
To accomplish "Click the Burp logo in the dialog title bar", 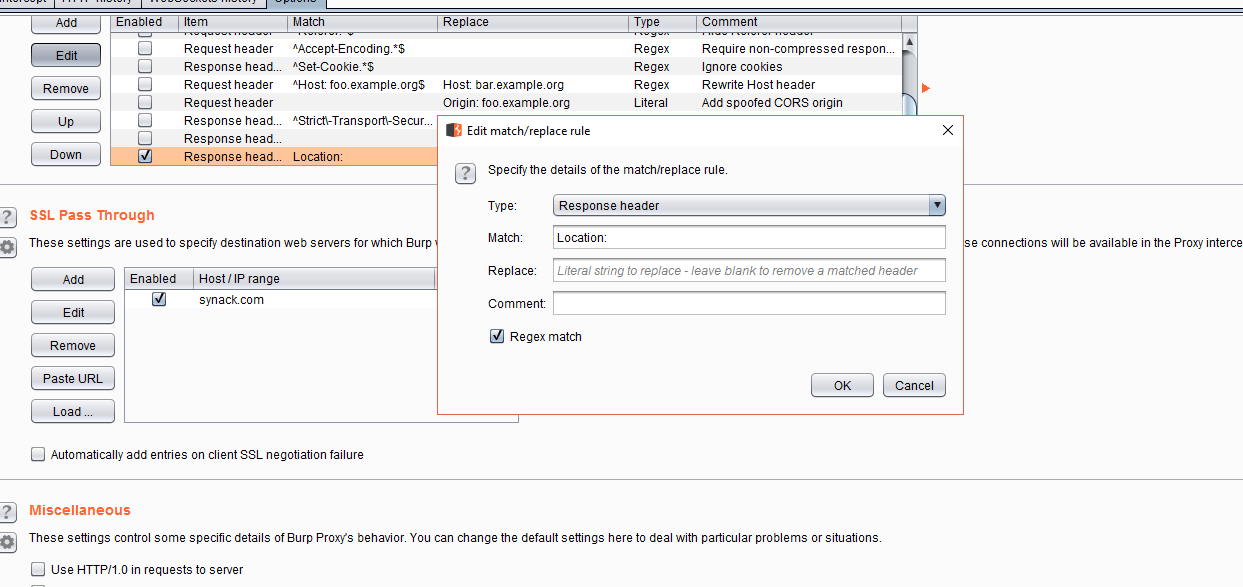I will coord(454,130).
